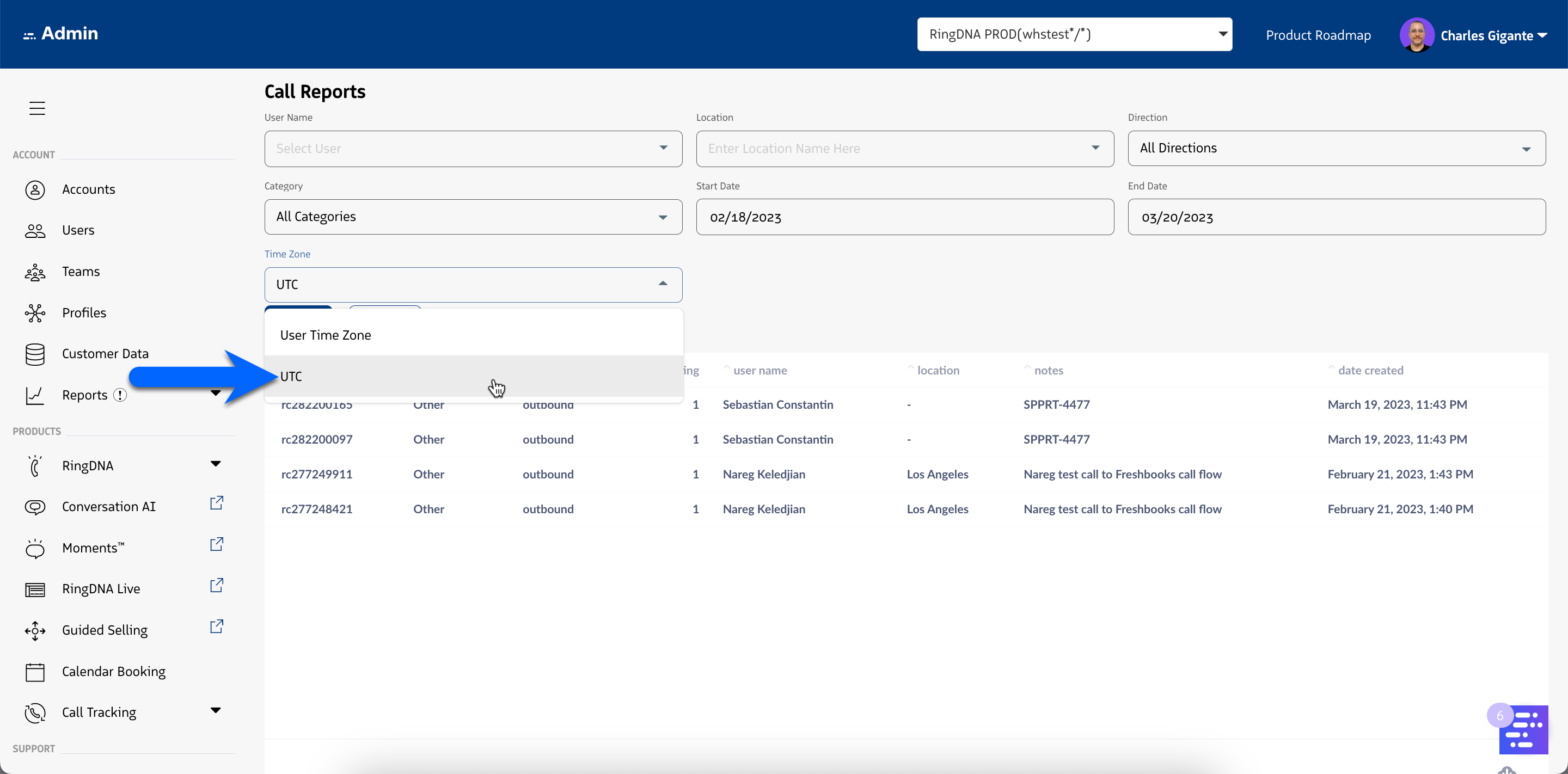Expand the Call Tracking submenu arrow

coord(216,711)
